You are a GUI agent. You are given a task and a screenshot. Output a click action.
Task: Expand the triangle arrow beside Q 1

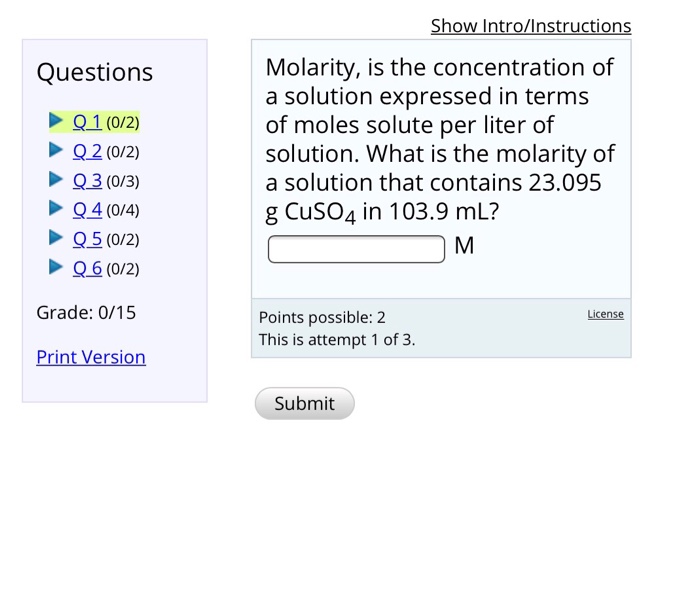point(56,120)
